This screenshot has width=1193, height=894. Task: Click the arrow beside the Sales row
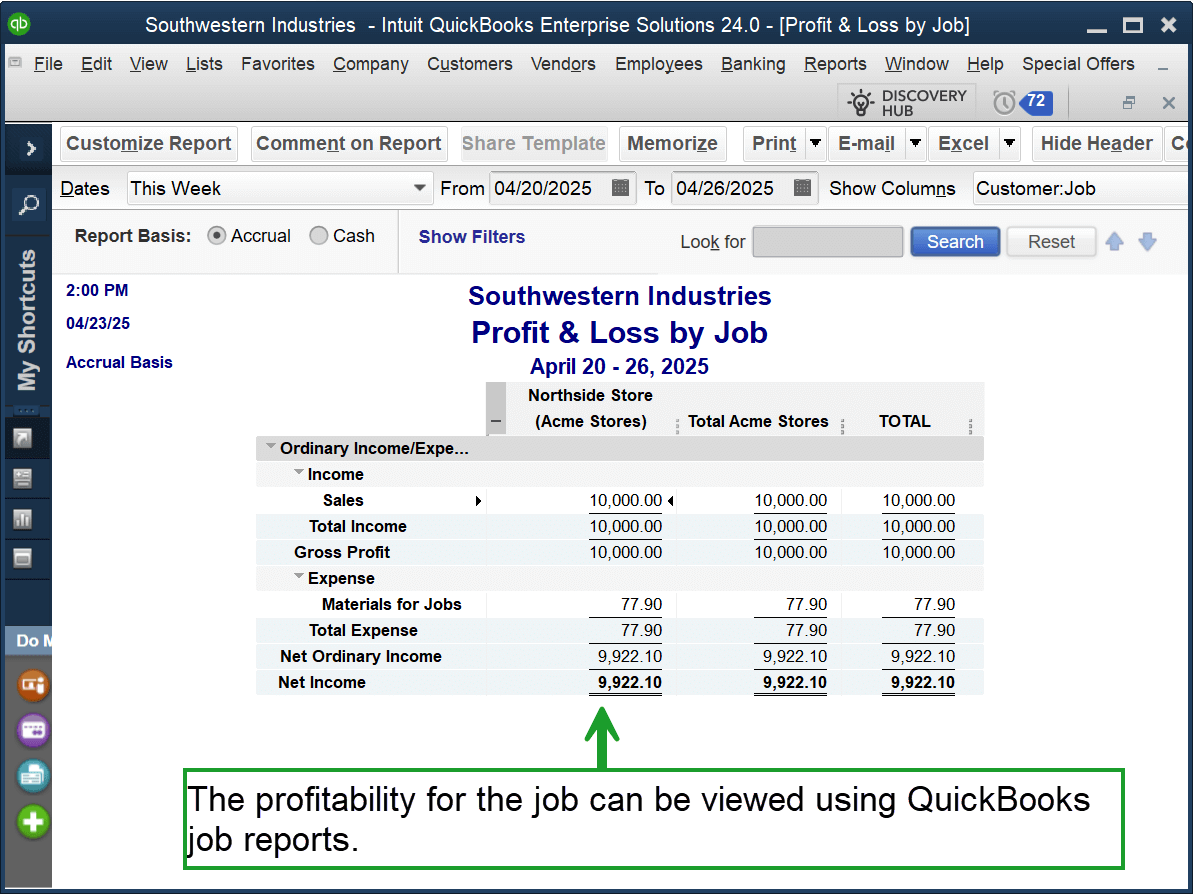point(478,501)
